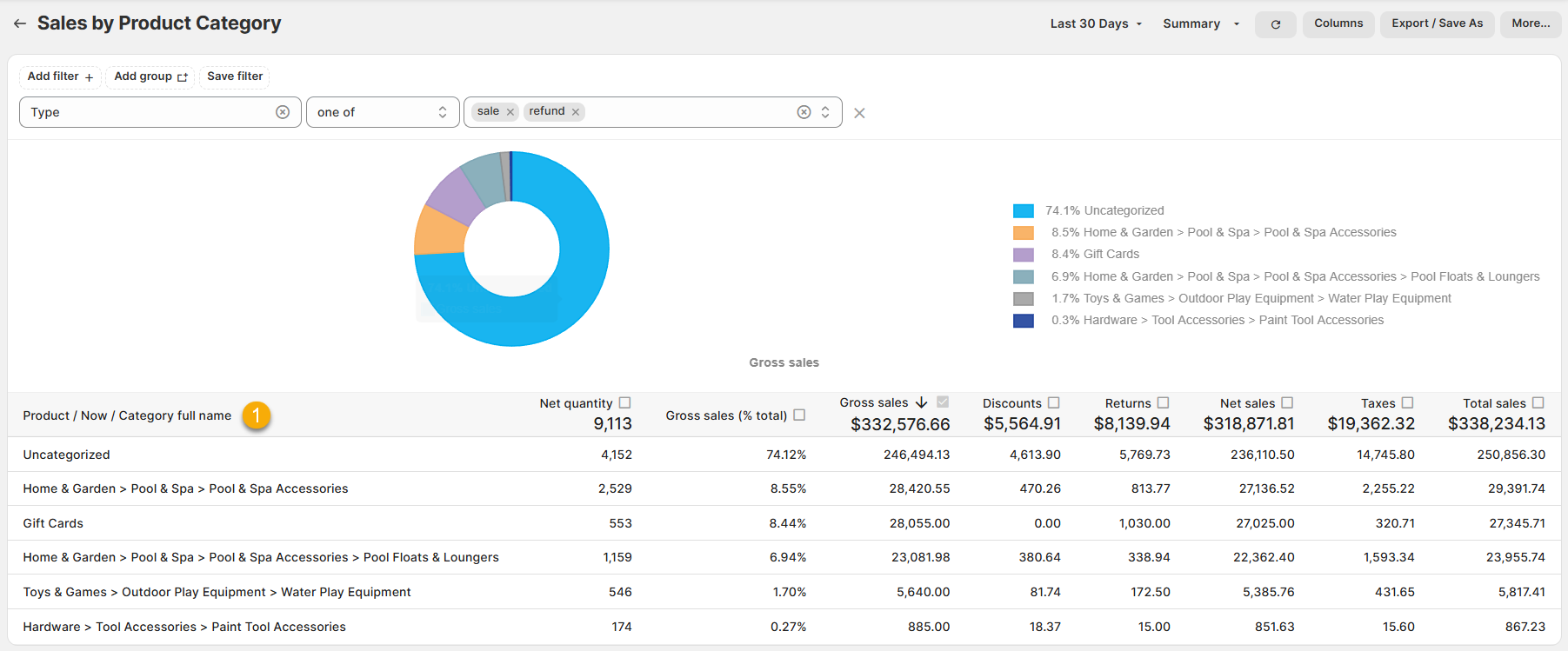
Task: Click the Add filter button
Action: click(60, 76)
